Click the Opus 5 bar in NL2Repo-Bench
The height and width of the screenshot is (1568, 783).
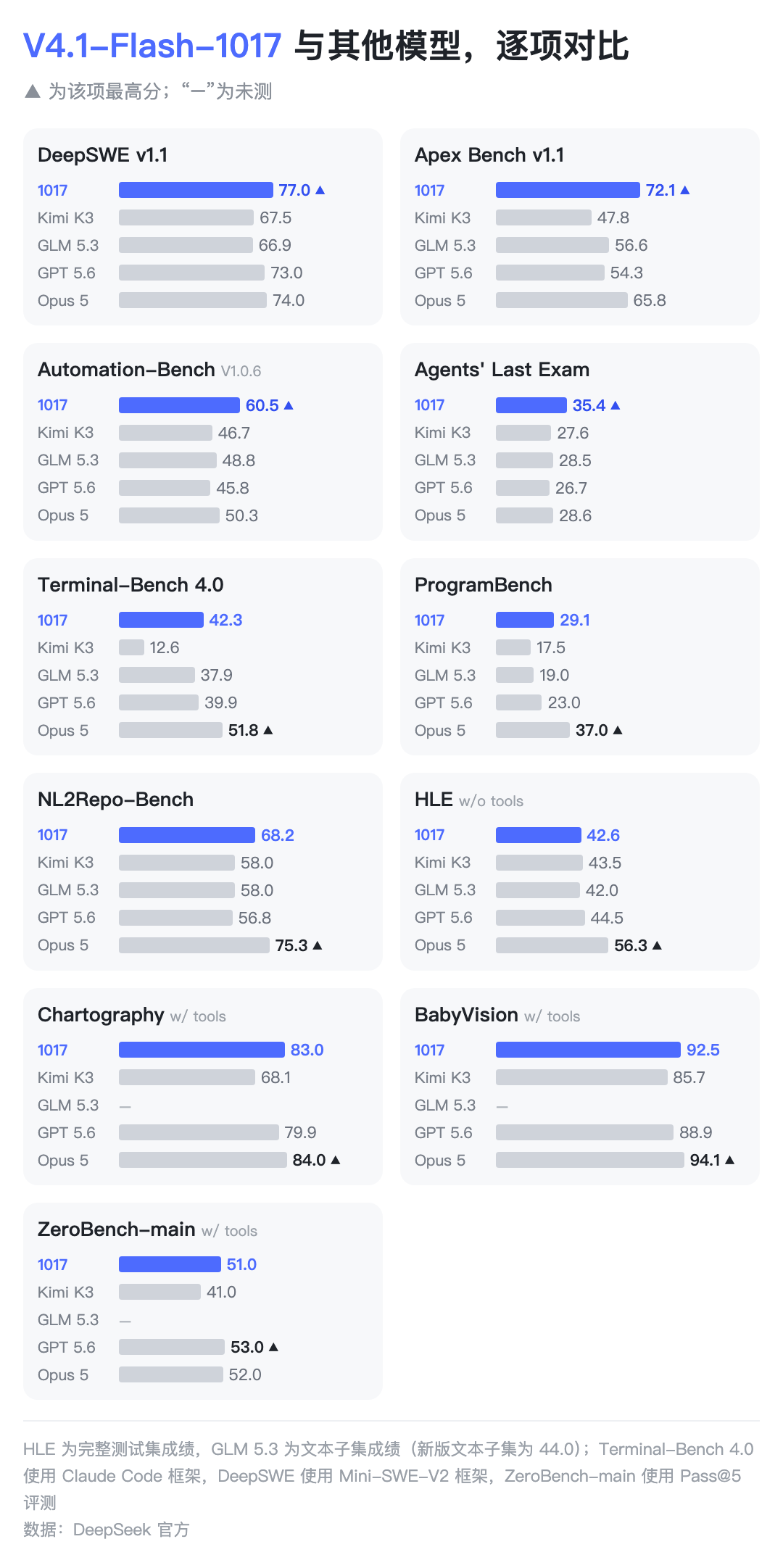[x=194, y=945]
